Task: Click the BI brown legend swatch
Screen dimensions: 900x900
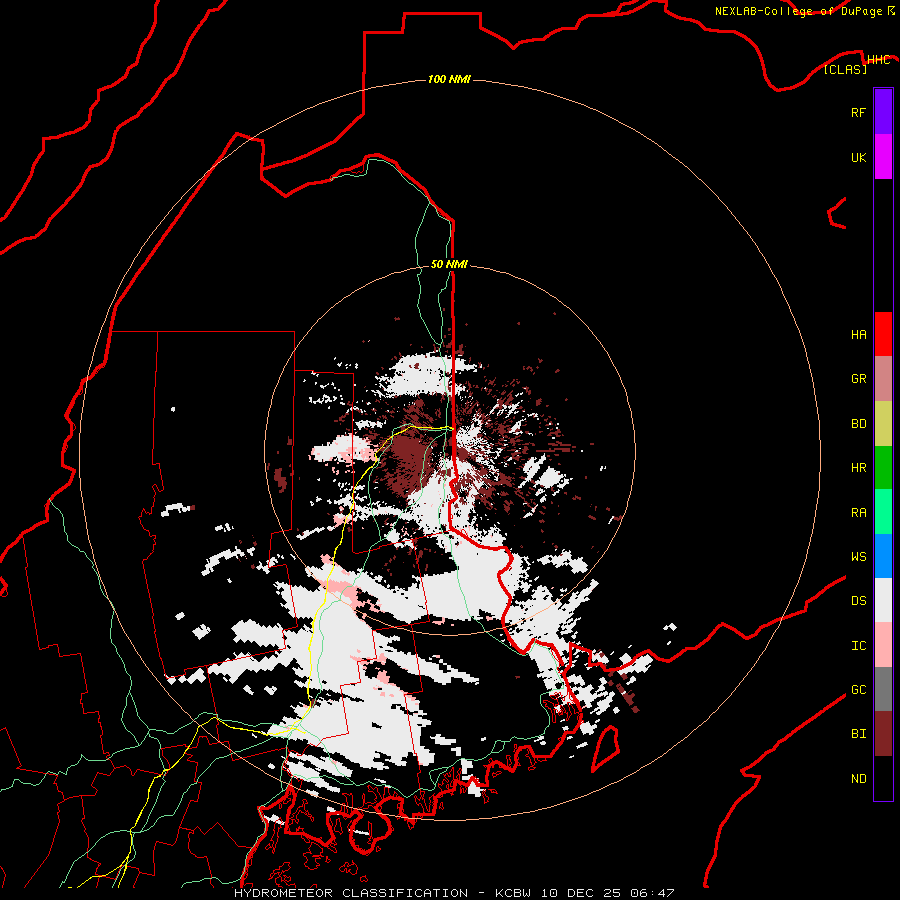Action: 883,734
